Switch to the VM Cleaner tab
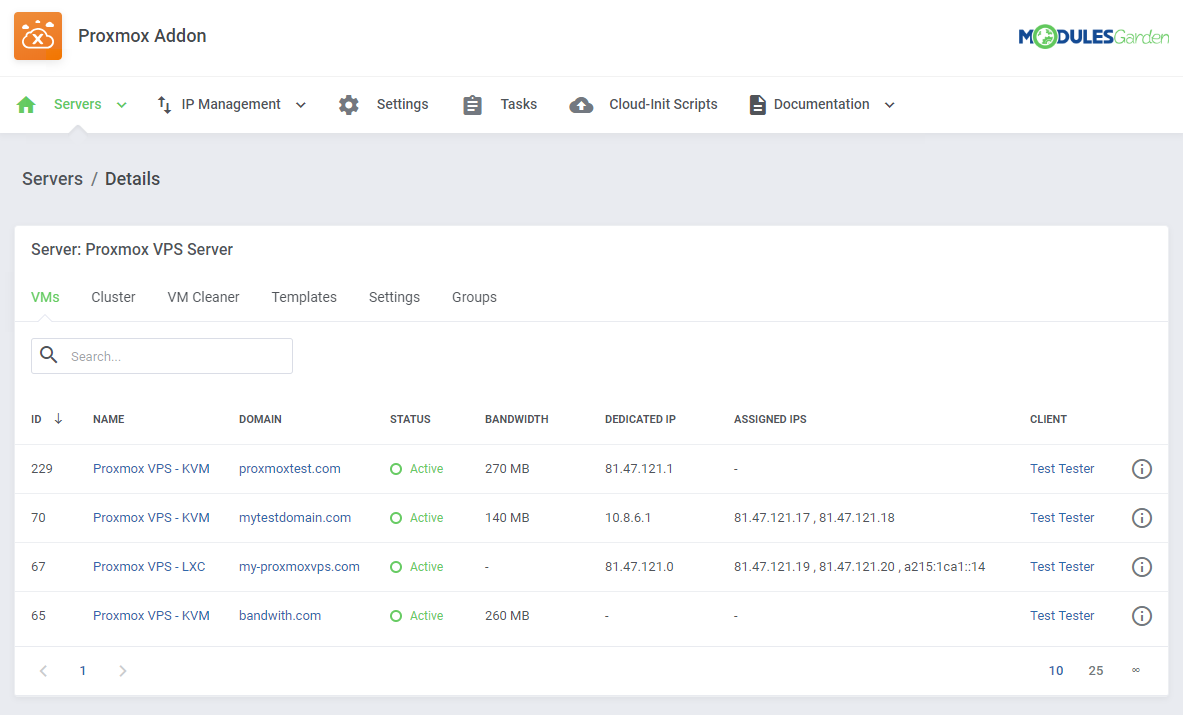1183x715 pixels. (204, 297)
